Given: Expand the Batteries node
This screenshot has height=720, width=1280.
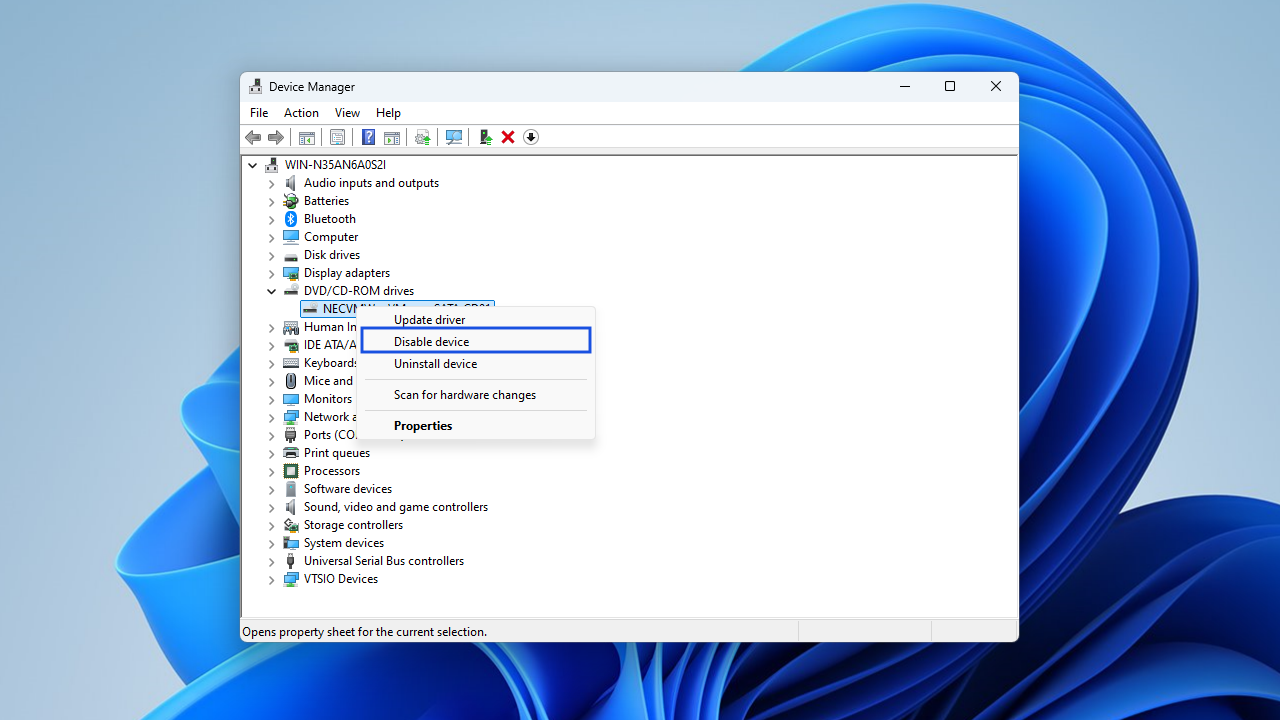Looking at the screenshot, I should 271,201.
